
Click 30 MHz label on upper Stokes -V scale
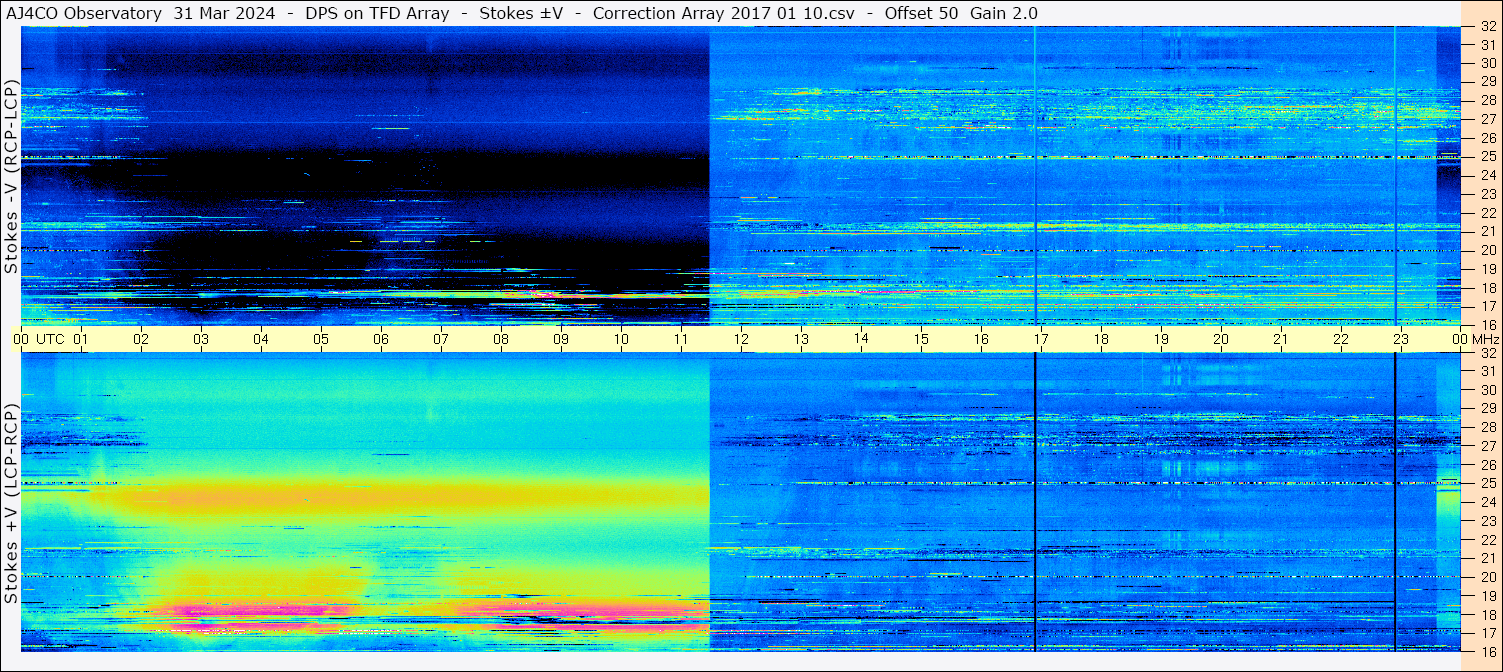1487,63
